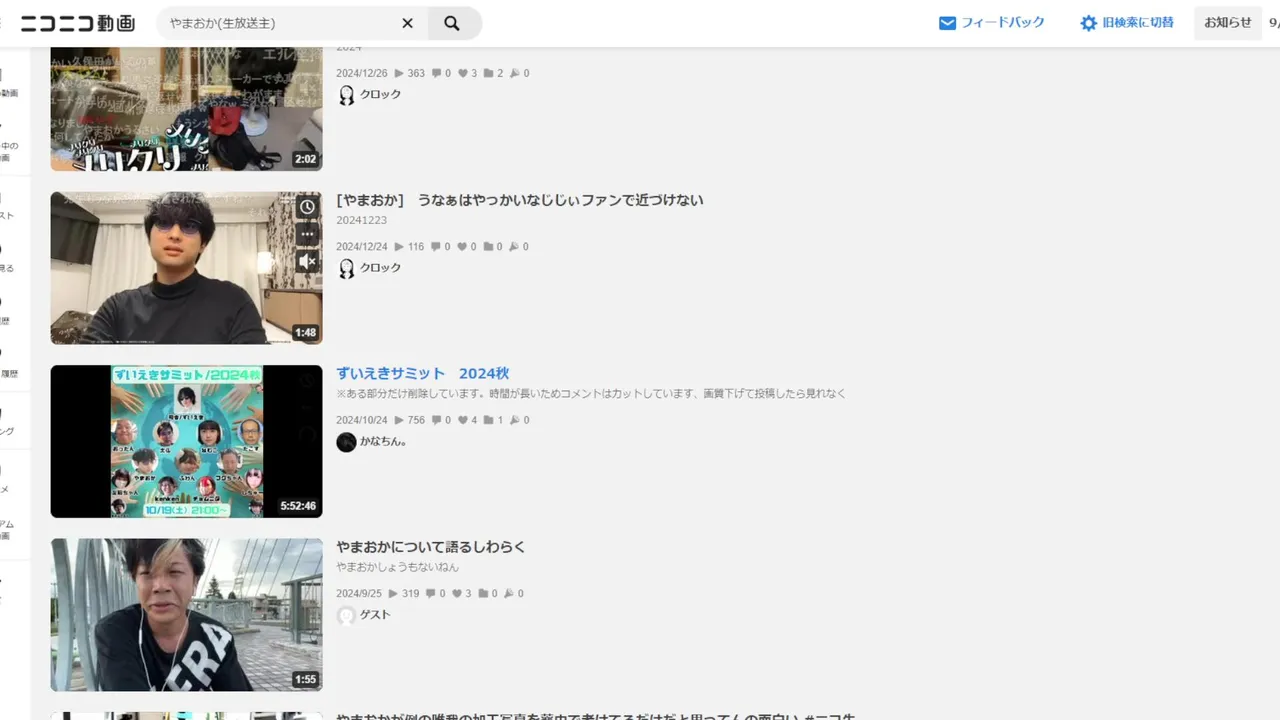
Task: Click uploader name クロック under 2024/12/24 video
Action: tap(381, 268)
